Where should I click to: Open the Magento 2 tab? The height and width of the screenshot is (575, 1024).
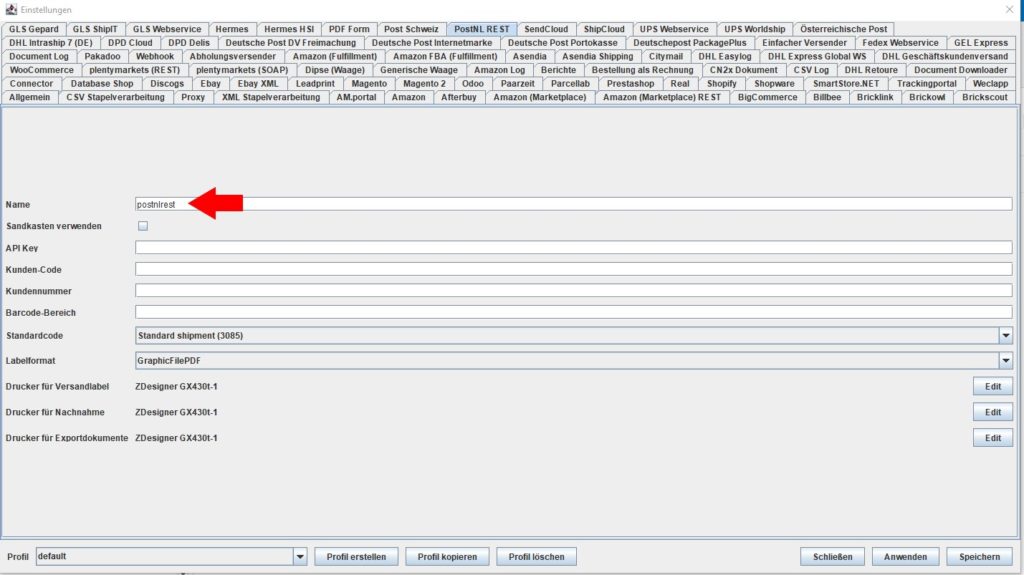[x=424, y=84]
